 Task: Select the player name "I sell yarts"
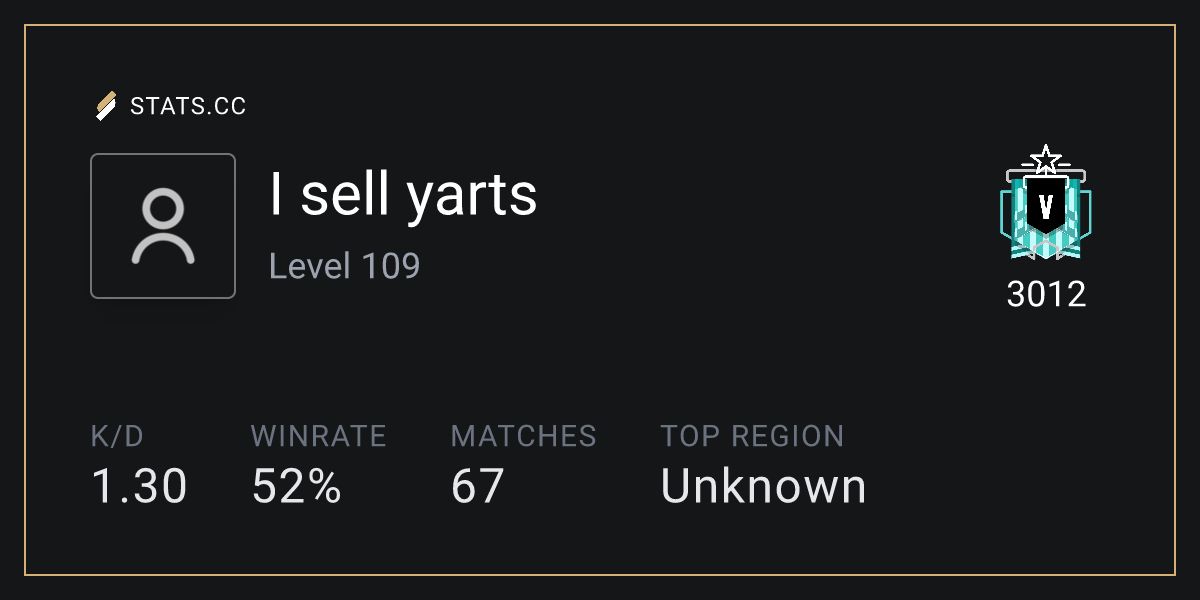click(403, 194)
